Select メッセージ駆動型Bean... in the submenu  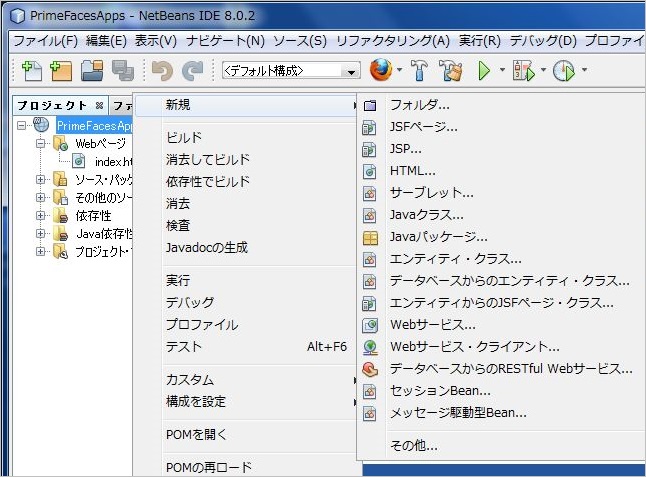coord(502,413)
